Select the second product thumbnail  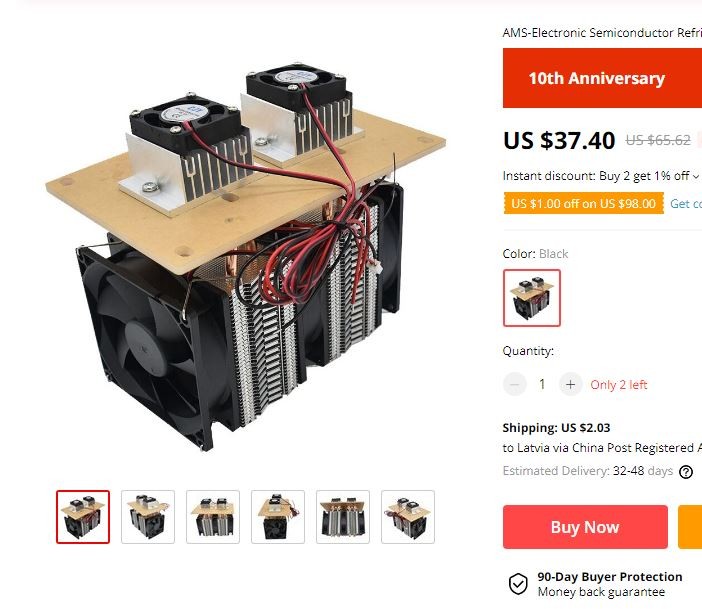click(x=148, y=517)
